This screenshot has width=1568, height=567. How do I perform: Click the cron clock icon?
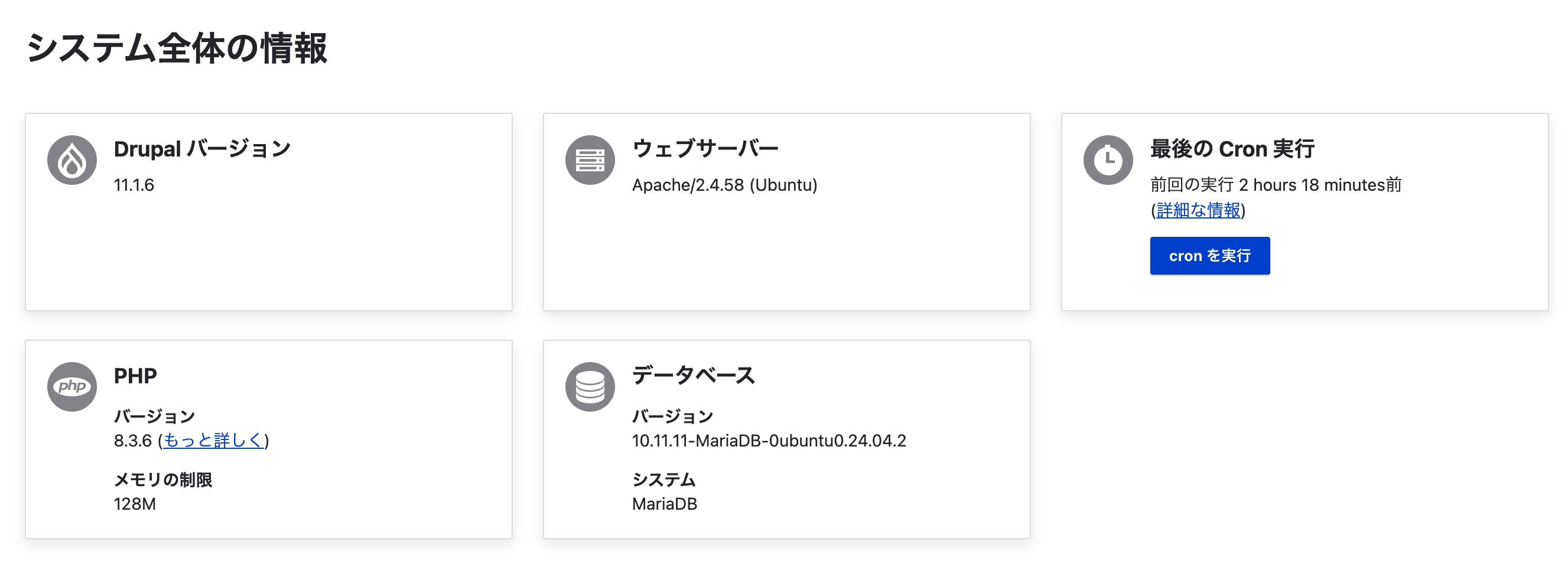(x=1108, y=160)
